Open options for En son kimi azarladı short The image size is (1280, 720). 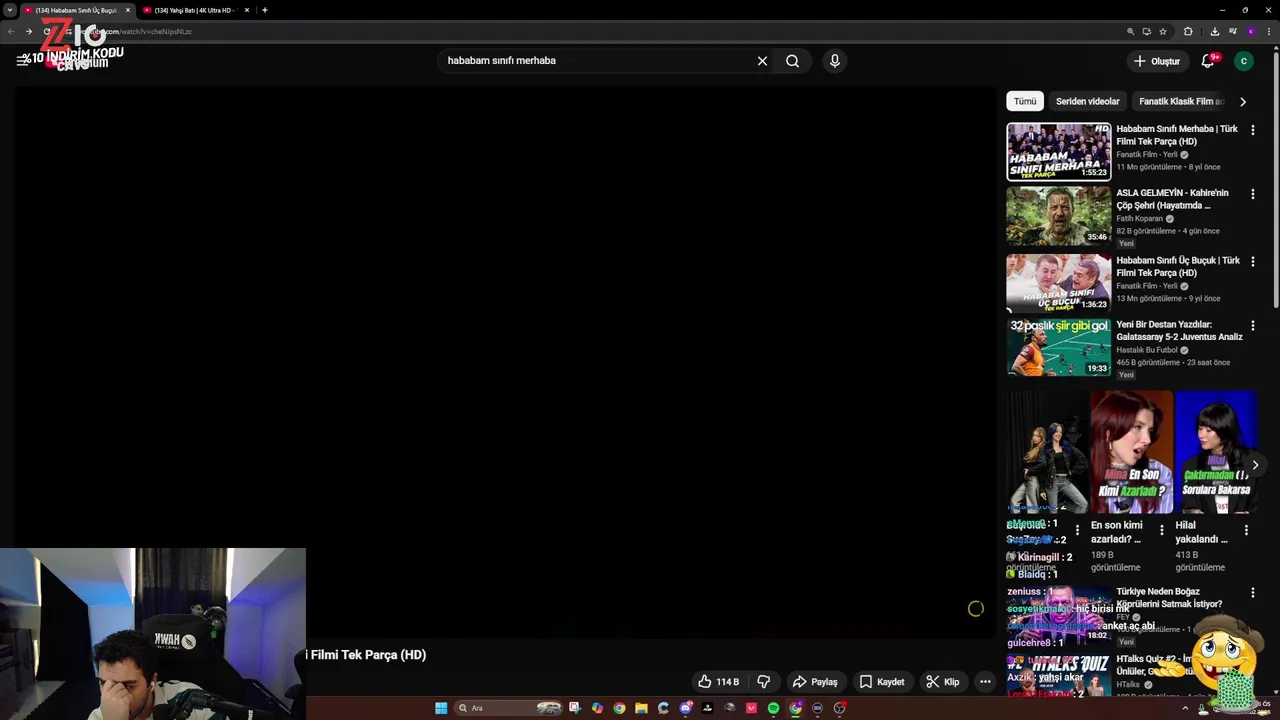(x=1162, y=531)
